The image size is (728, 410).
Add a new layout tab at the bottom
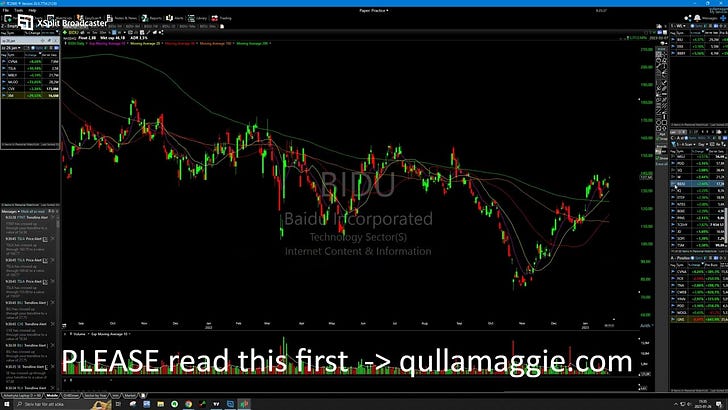tap(143, 396)
